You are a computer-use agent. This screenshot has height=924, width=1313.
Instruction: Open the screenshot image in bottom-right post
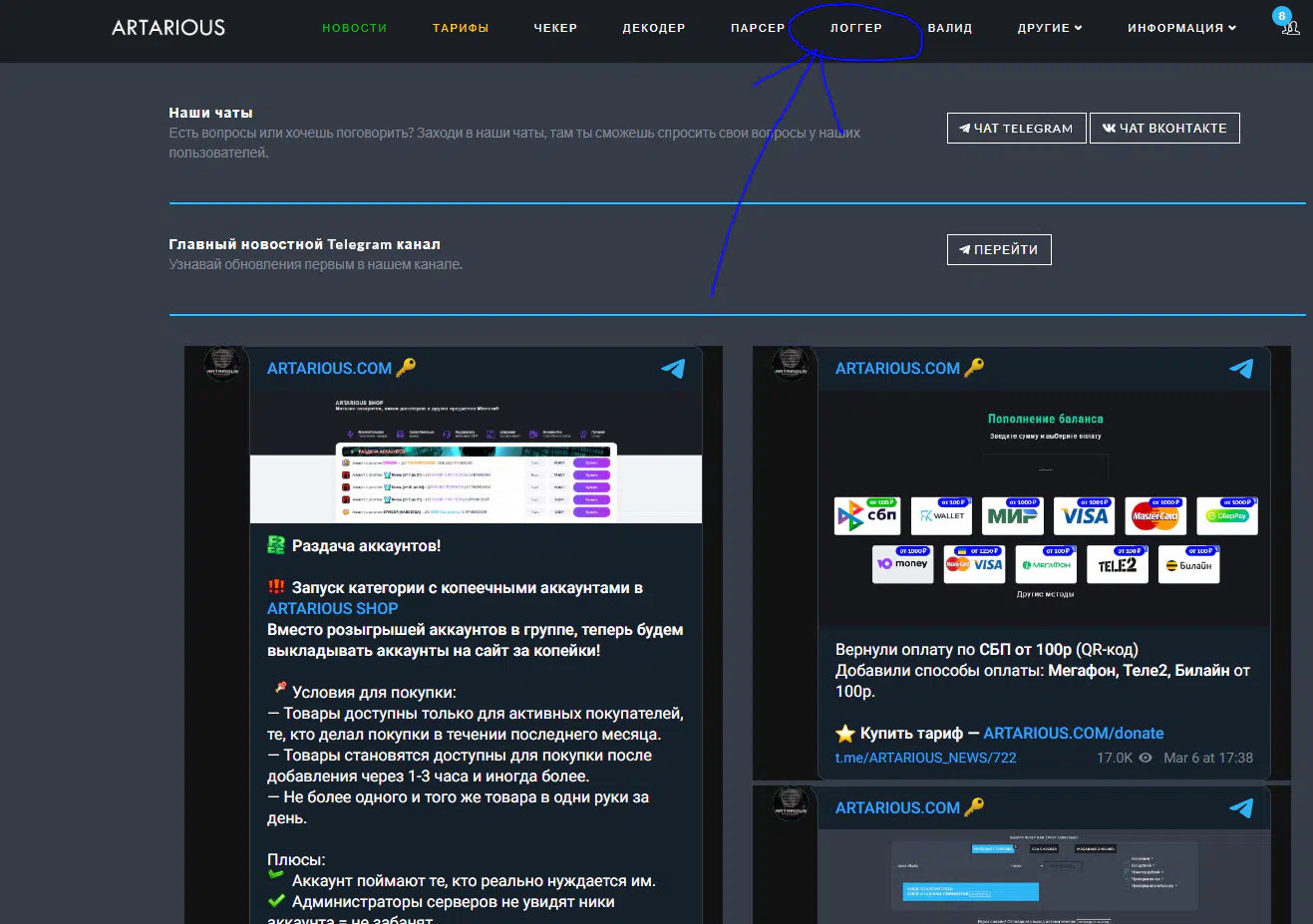click(1045, 877)
